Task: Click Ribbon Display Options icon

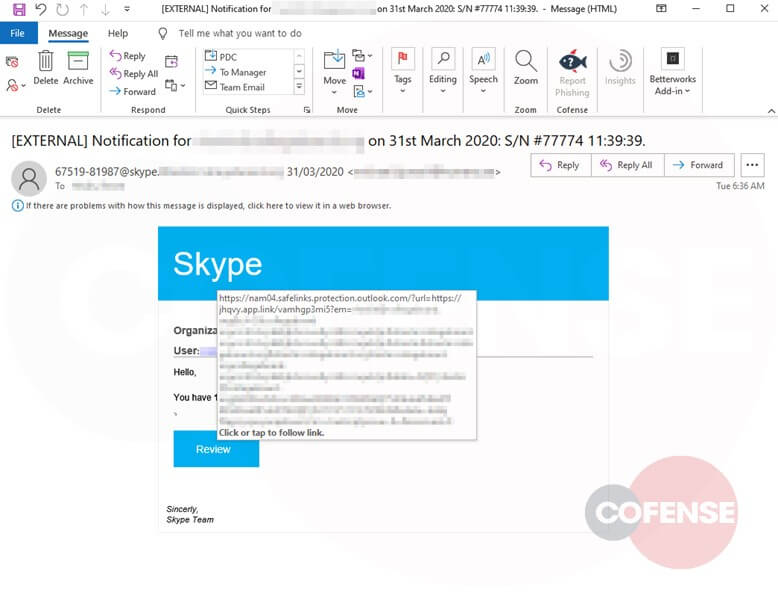Action: pos(661,8)
